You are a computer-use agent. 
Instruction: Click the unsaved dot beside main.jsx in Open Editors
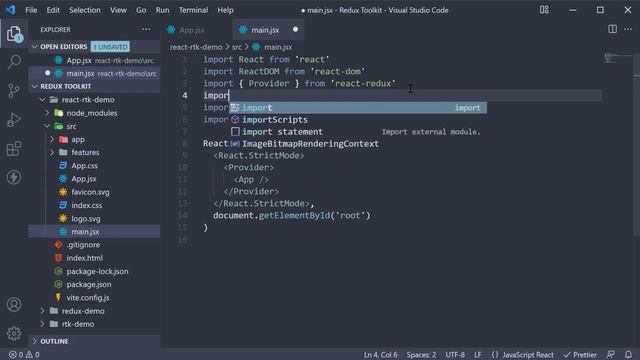coord(47,73)
